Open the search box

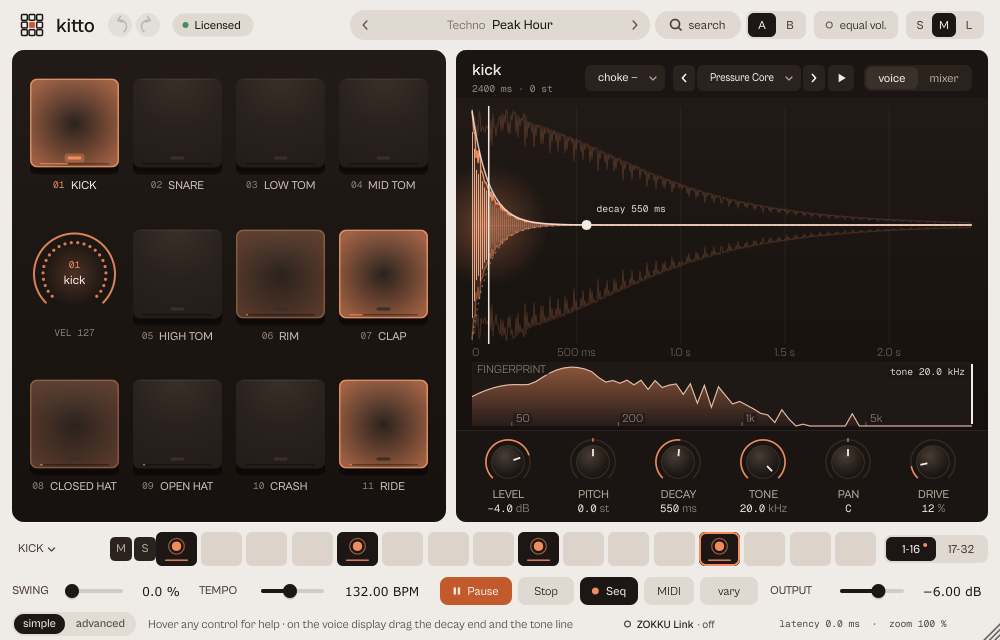pos(698,25)
